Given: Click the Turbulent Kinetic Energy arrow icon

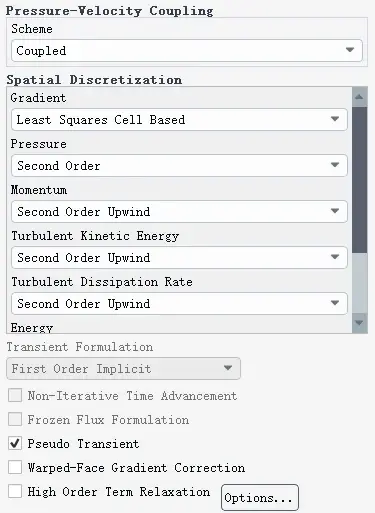Looking at the screenshot, I should [x=335, y=257].
